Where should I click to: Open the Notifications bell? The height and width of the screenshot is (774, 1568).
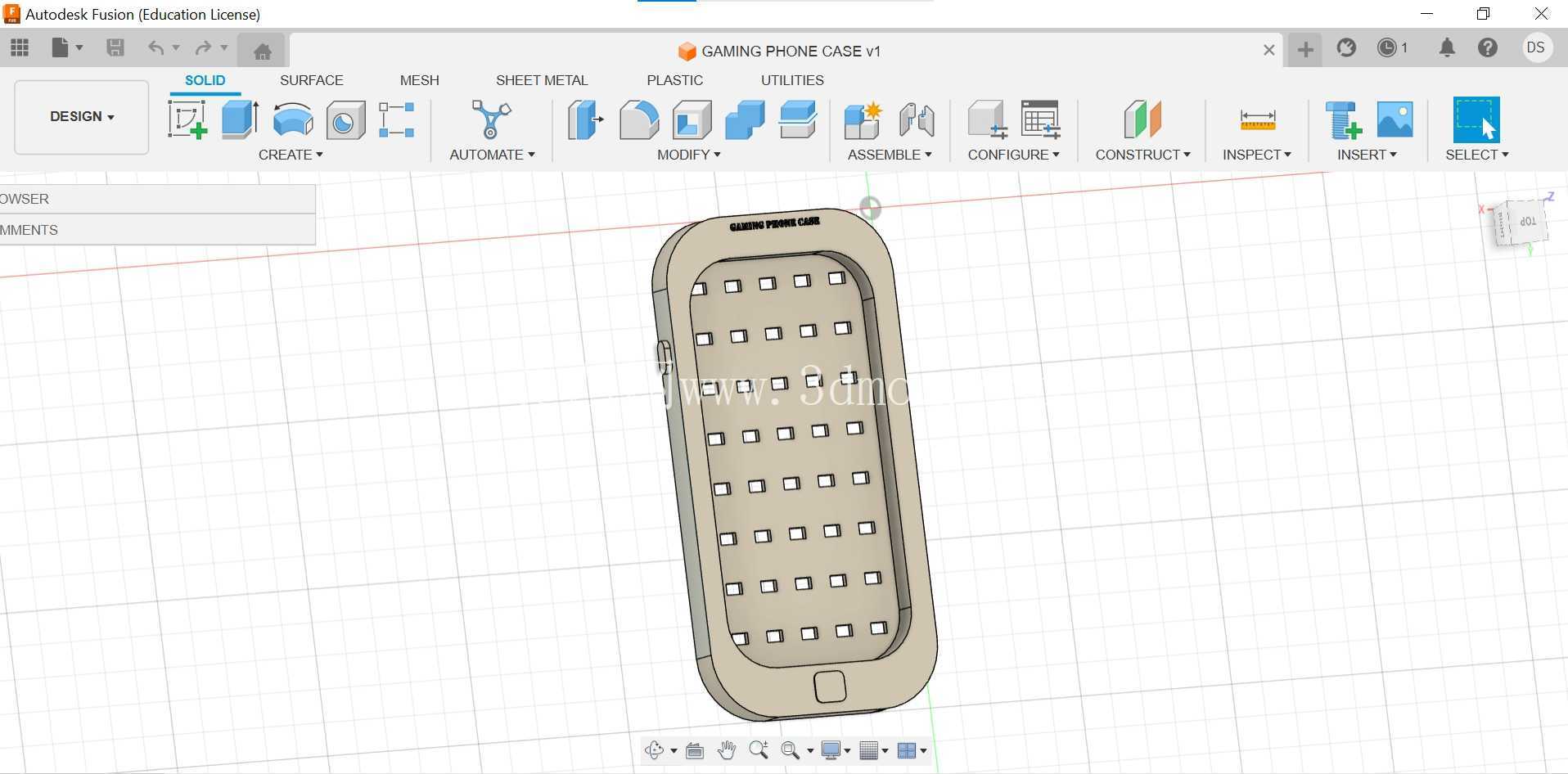coord(1447,48)
